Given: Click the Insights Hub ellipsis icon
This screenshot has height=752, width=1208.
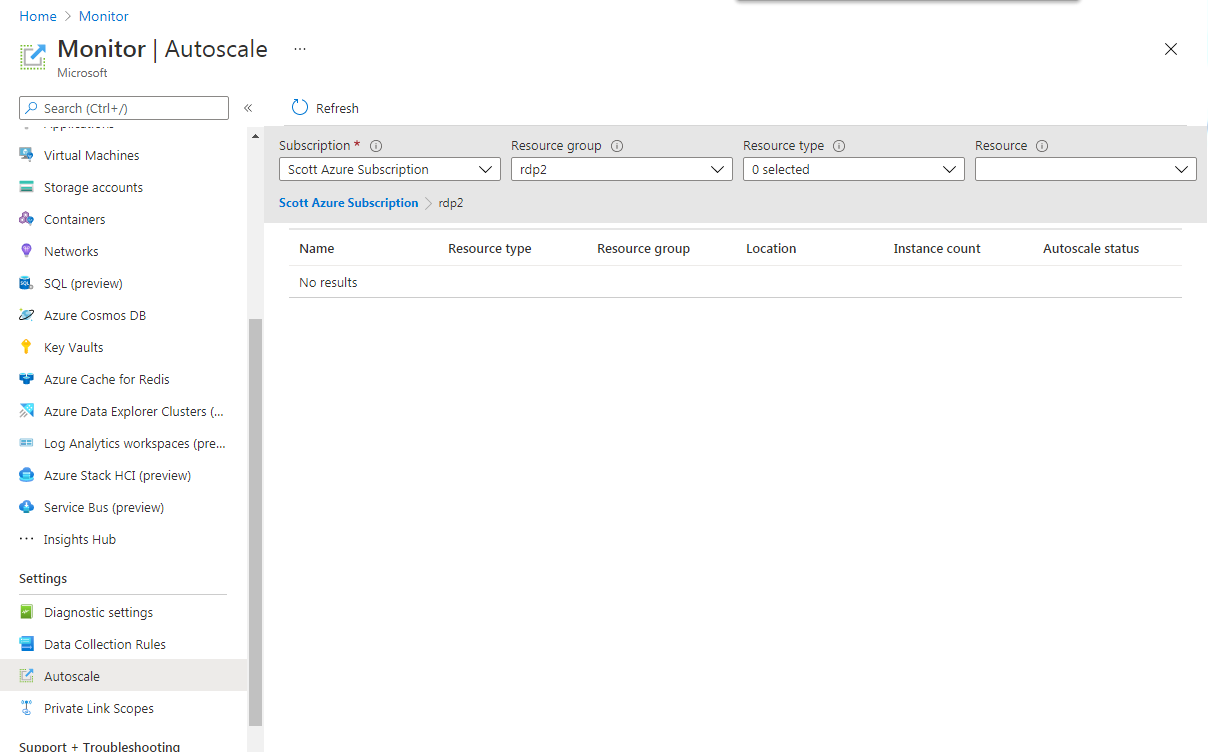Looking at the screenshot, I should click(x=27, y=539).
